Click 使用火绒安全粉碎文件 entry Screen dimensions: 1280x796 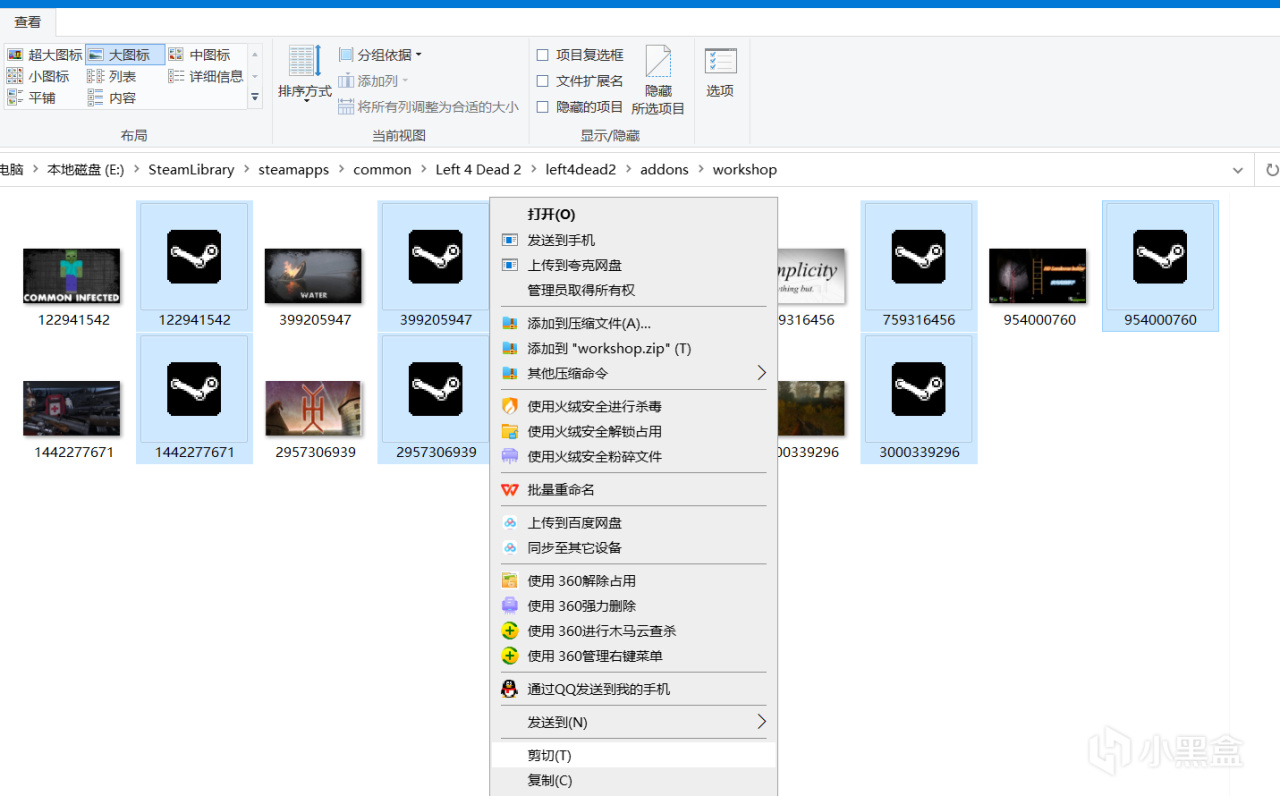(x=633, y=456)
